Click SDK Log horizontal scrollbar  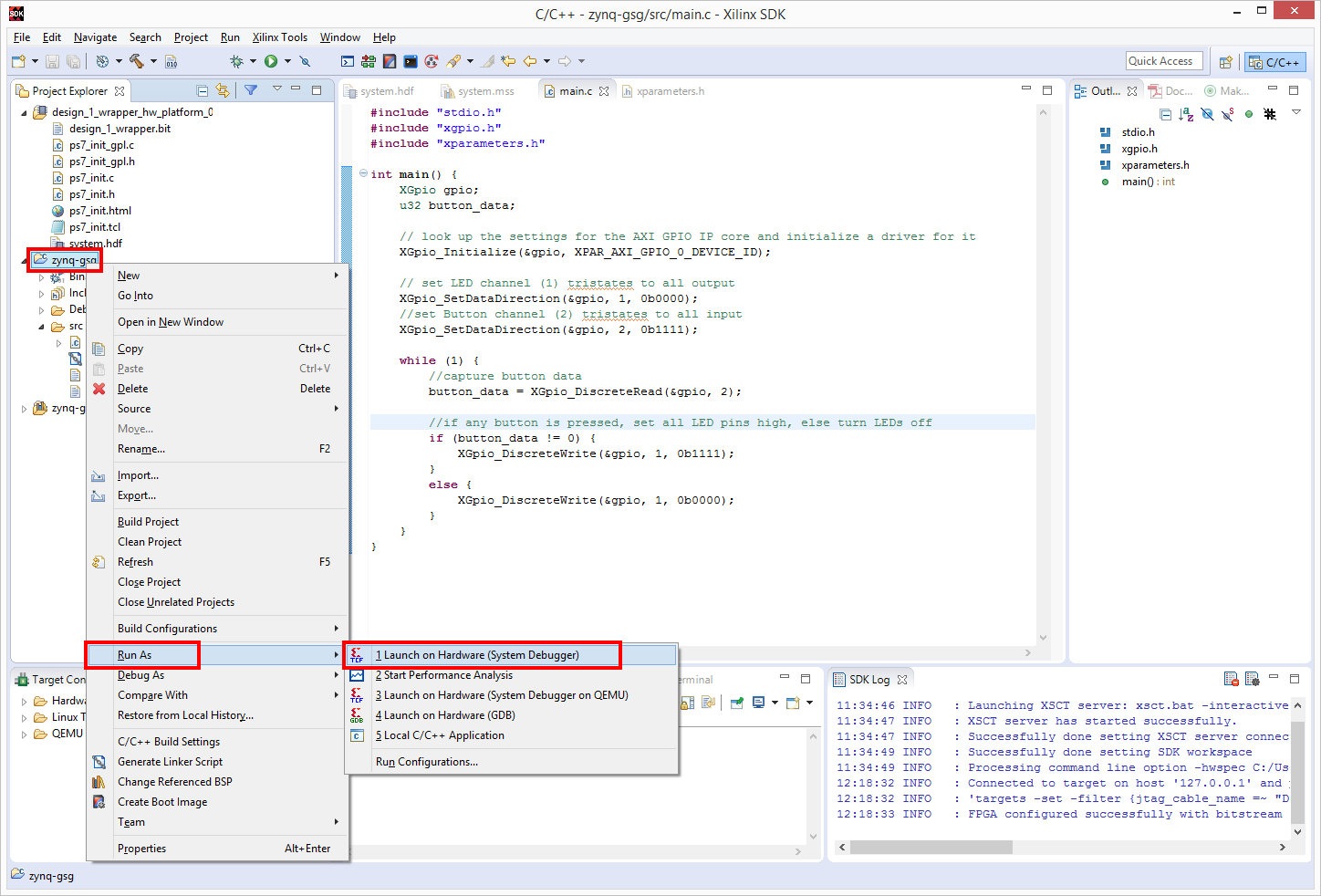click(x=931, y=847)
